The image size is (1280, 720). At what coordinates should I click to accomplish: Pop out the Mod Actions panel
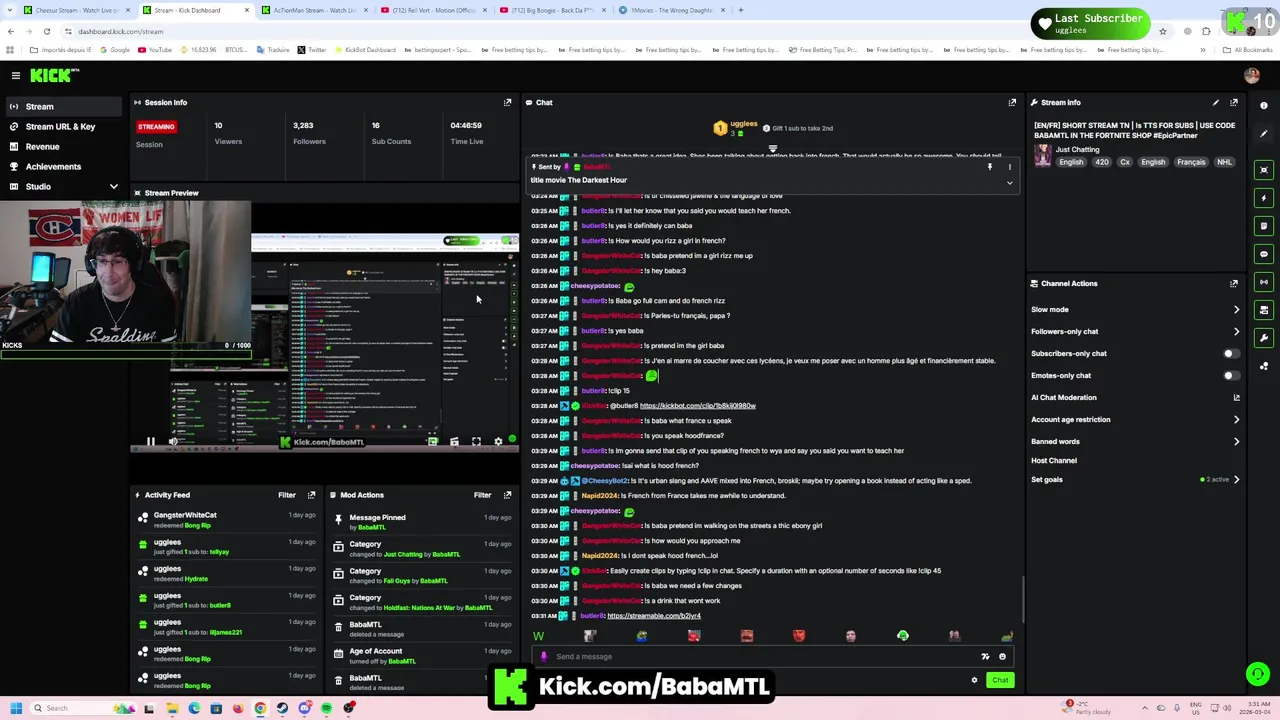click(x=507, y=495)
